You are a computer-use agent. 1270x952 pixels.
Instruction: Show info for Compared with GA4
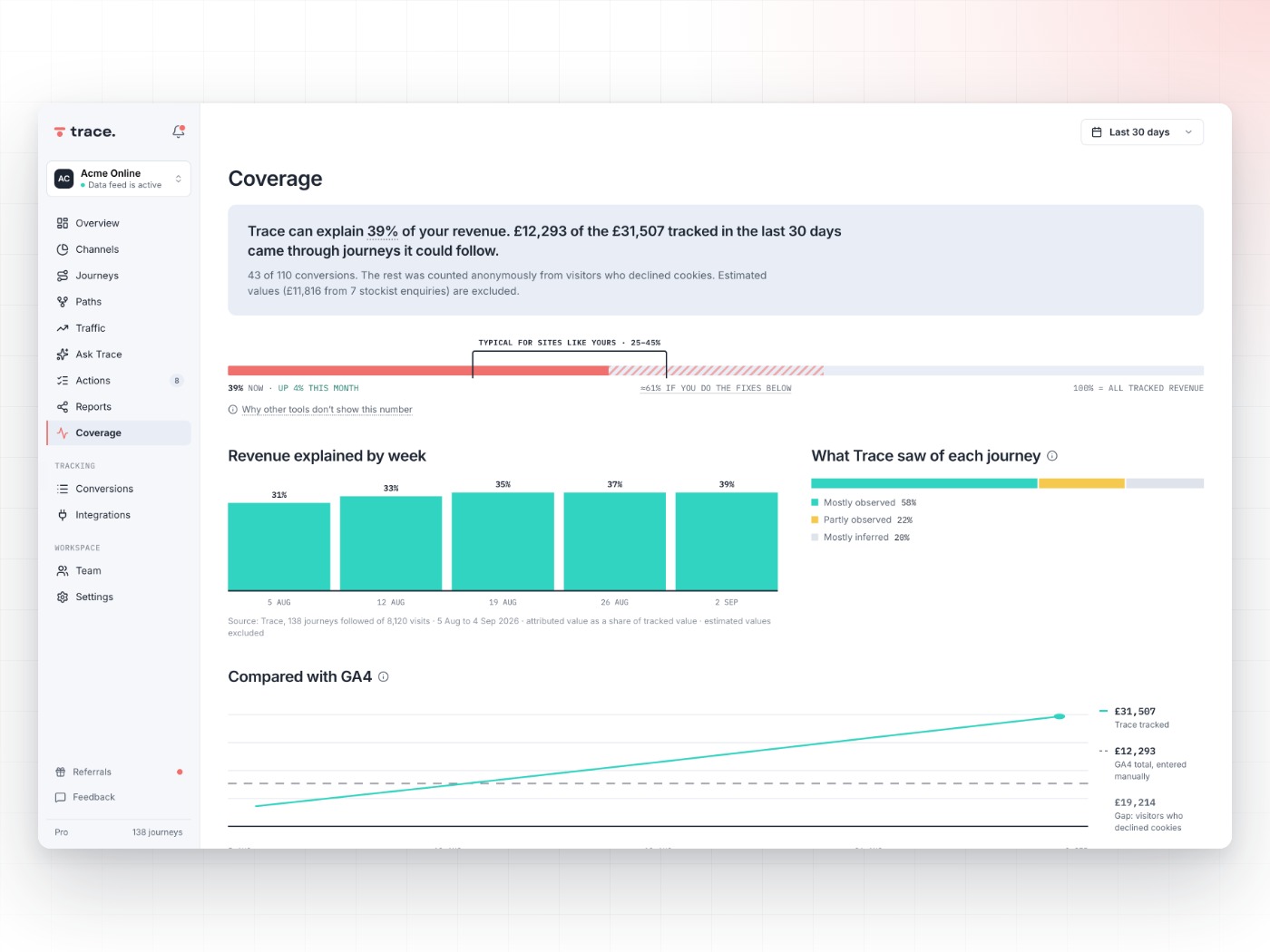pyautogui.click(x=384, y=677)
